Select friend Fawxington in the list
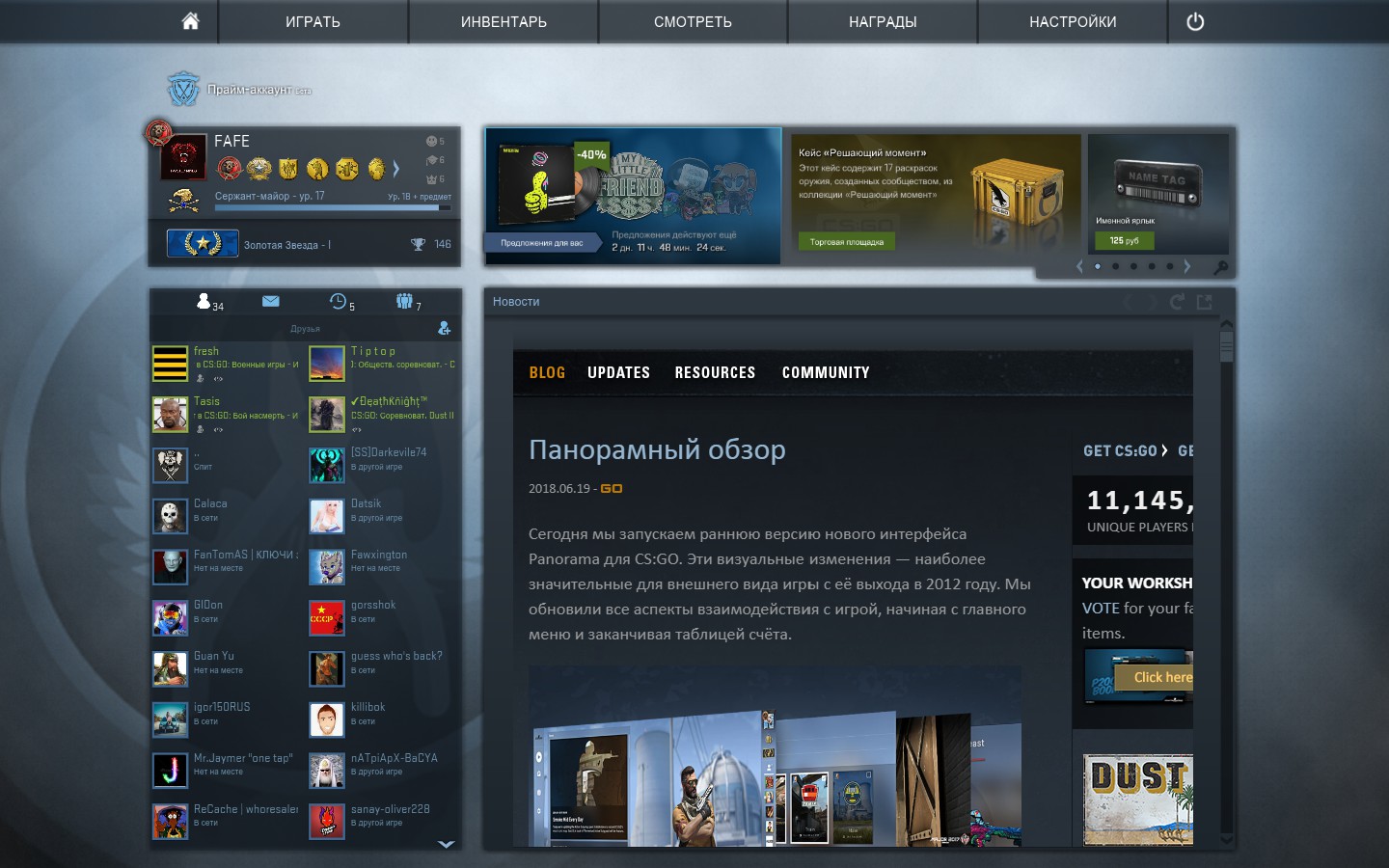The height and width of the screenshot is (868, 1389). pyautogui.click(x=383, y=567)
